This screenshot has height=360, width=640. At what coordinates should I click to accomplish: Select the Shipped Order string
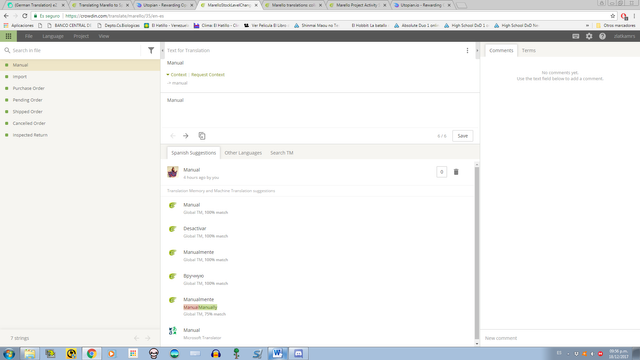coord(80,111)
